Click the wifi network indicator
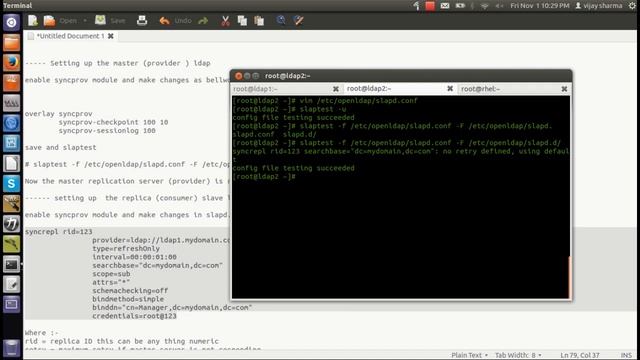The width and height of the screenshot is (640, 360). [485, 6]
